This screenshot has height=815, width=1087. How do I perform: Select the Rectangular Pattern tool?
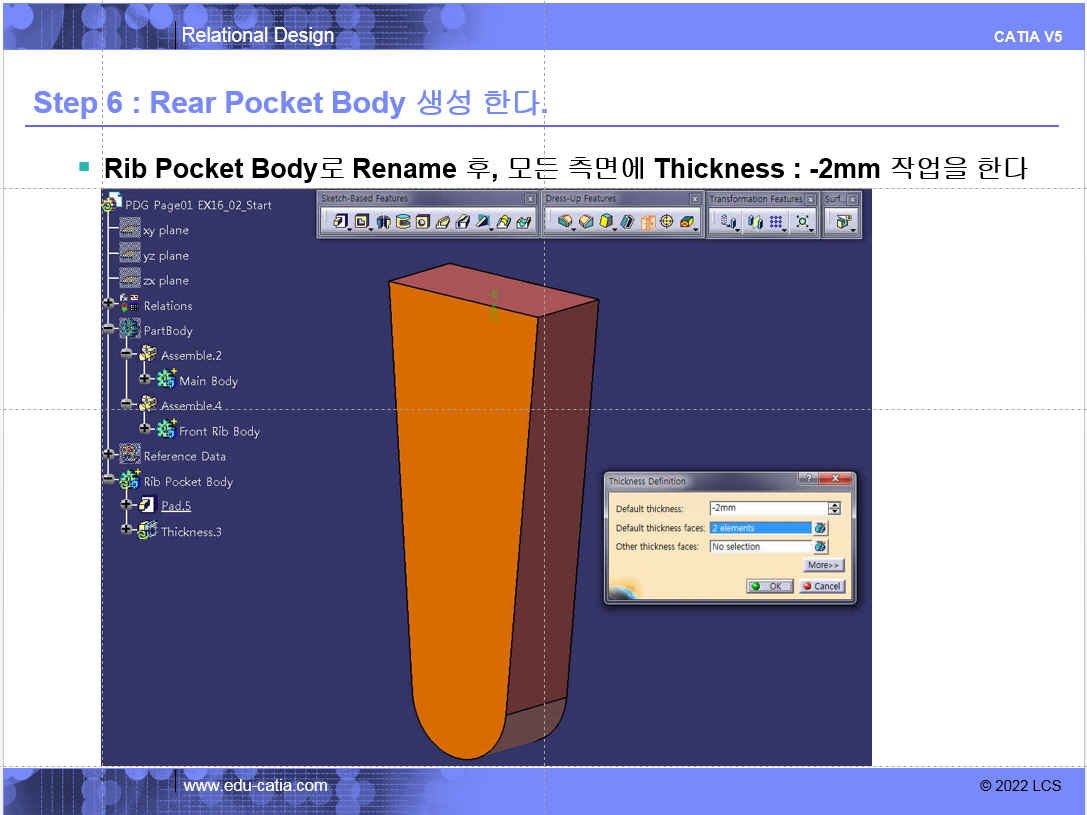click(776, 222)
